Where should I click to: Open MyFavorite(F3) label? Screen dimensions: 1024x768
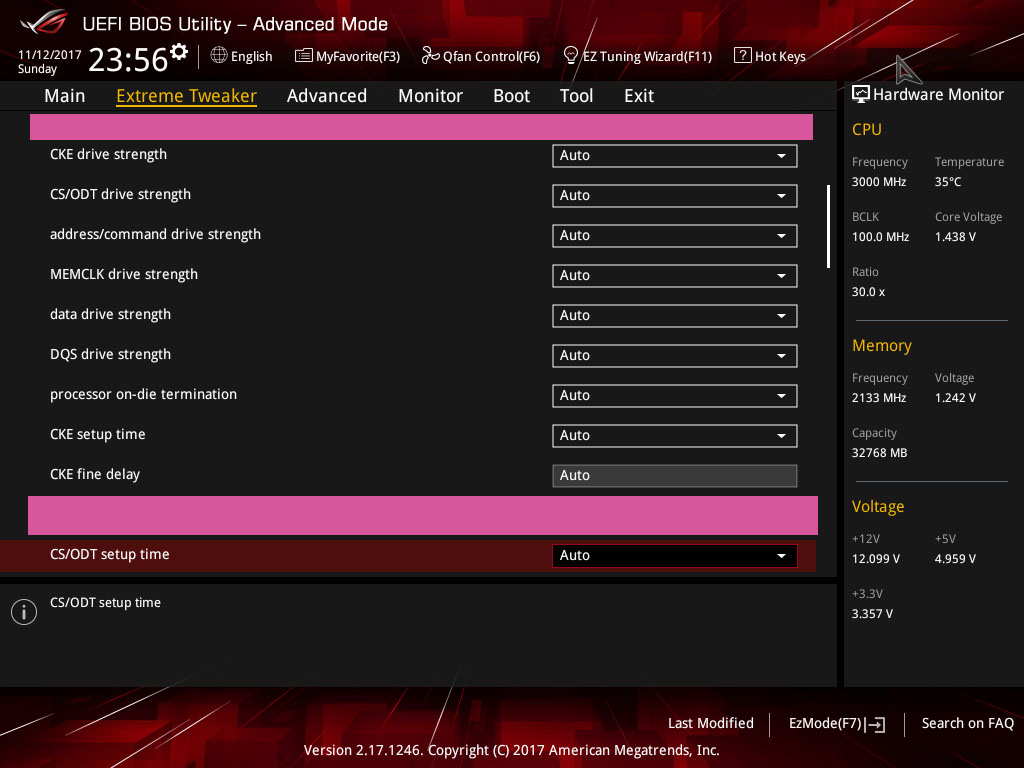(358, 57)
